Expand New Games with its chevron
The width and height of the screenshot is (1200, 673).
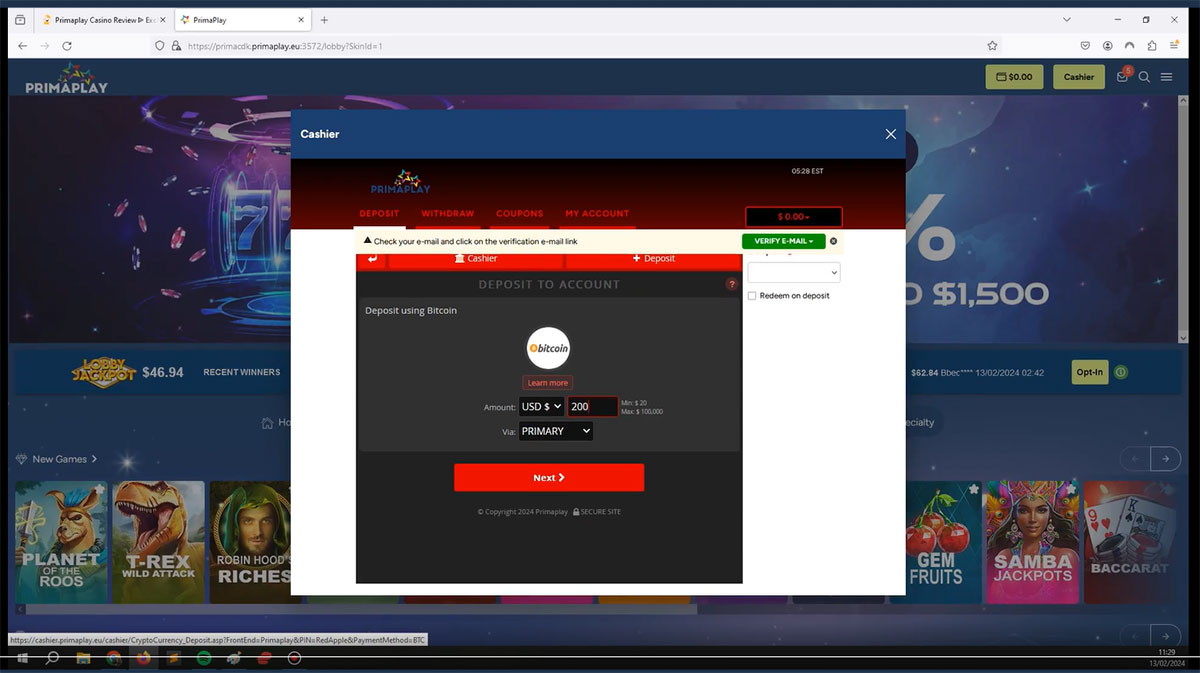(95, 459)
